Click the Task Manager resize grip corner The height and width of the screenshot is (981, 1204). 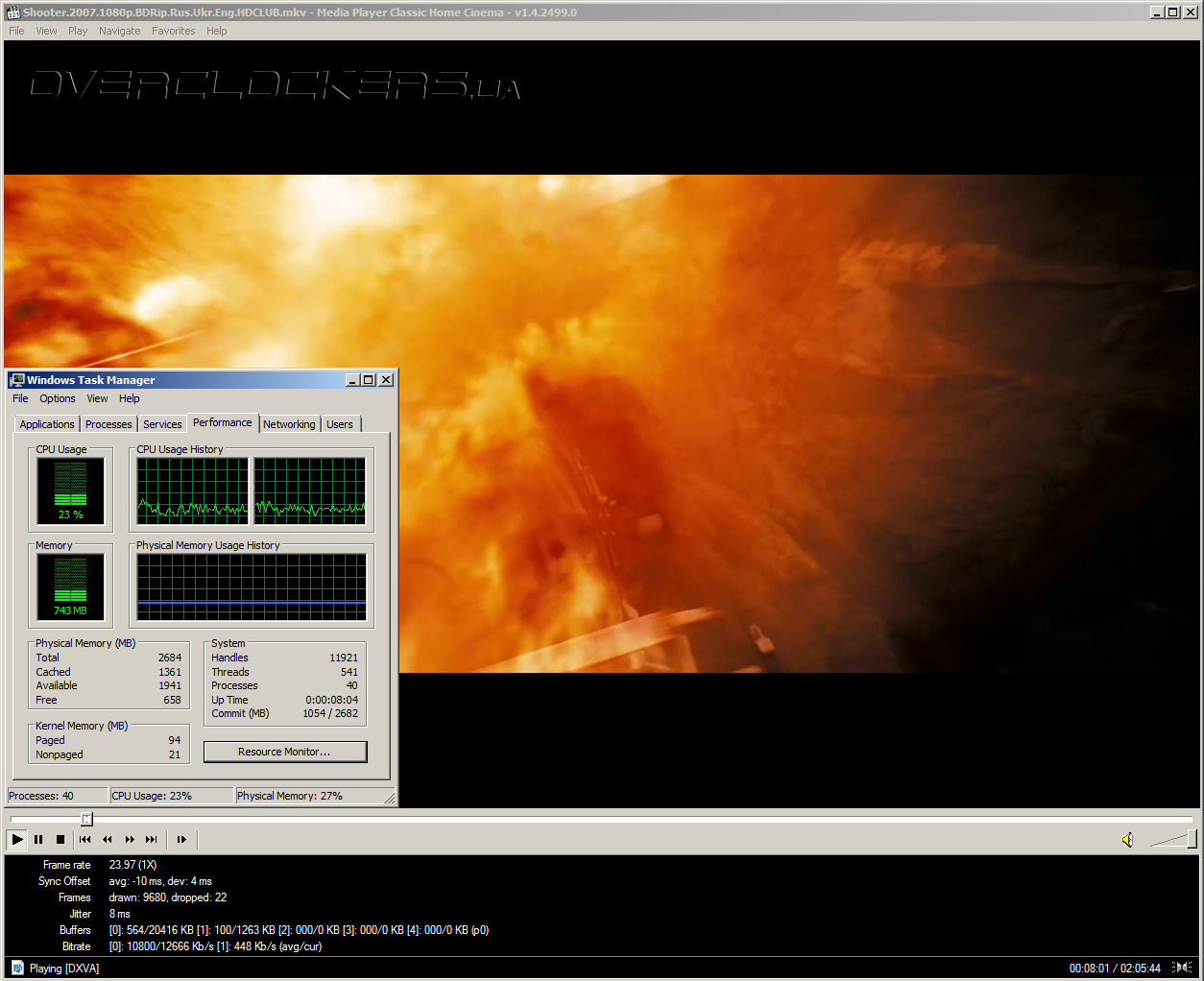[x=389, y=798]
